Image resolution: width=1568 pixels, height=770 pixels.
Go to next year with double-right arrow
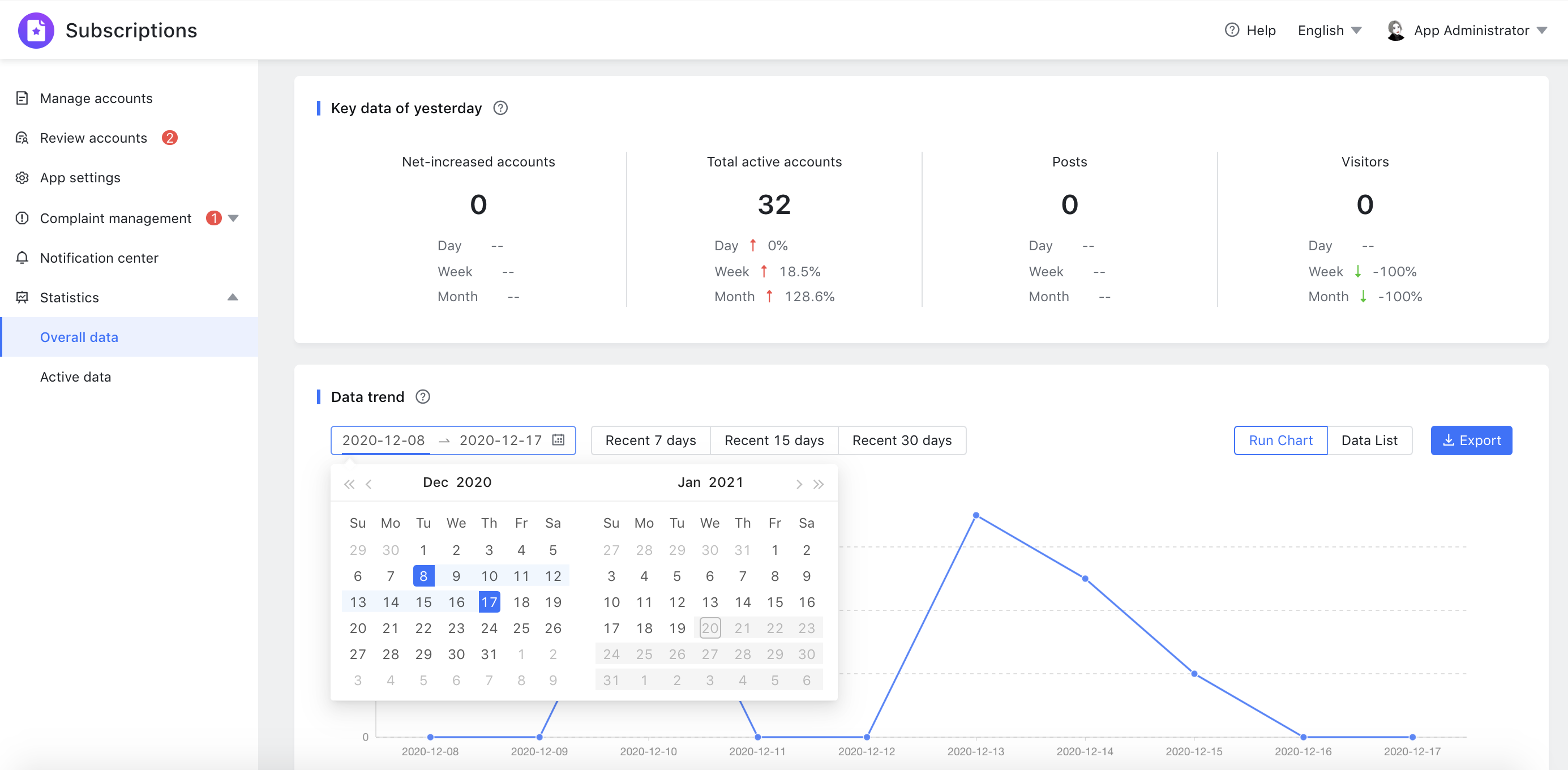tap(819, 484)
